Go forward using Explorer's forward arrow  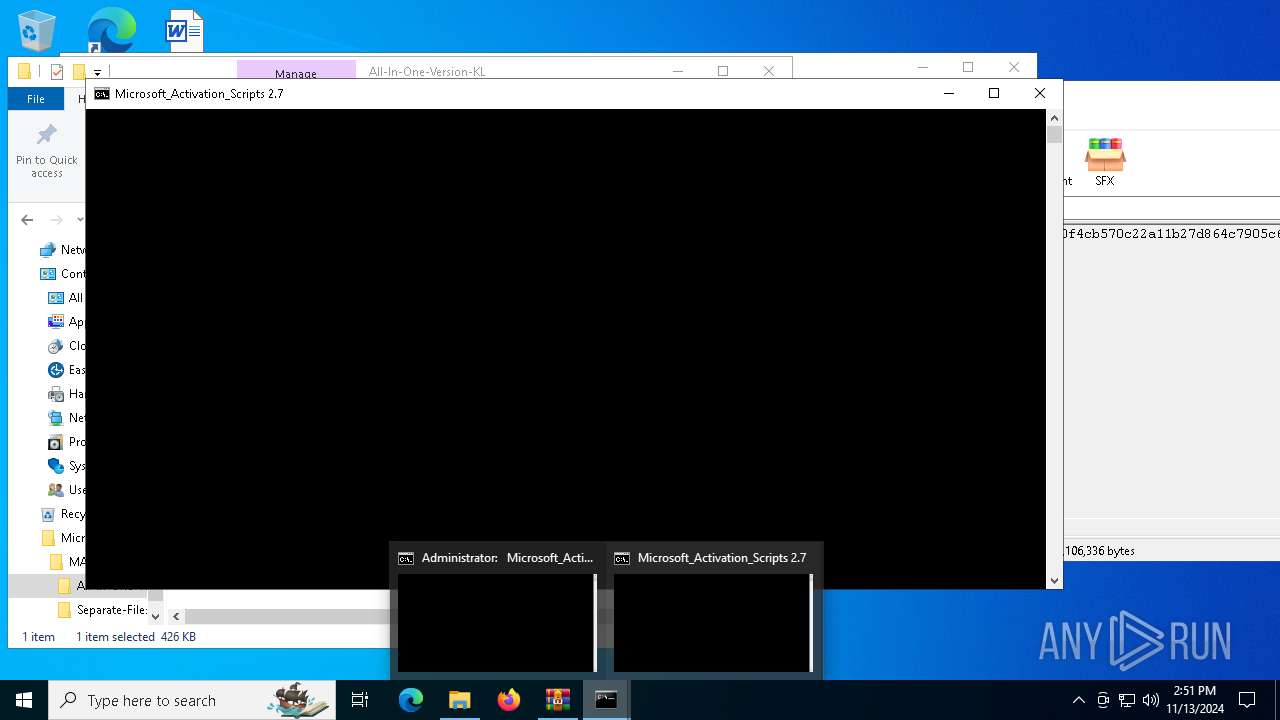coord(57,220)
